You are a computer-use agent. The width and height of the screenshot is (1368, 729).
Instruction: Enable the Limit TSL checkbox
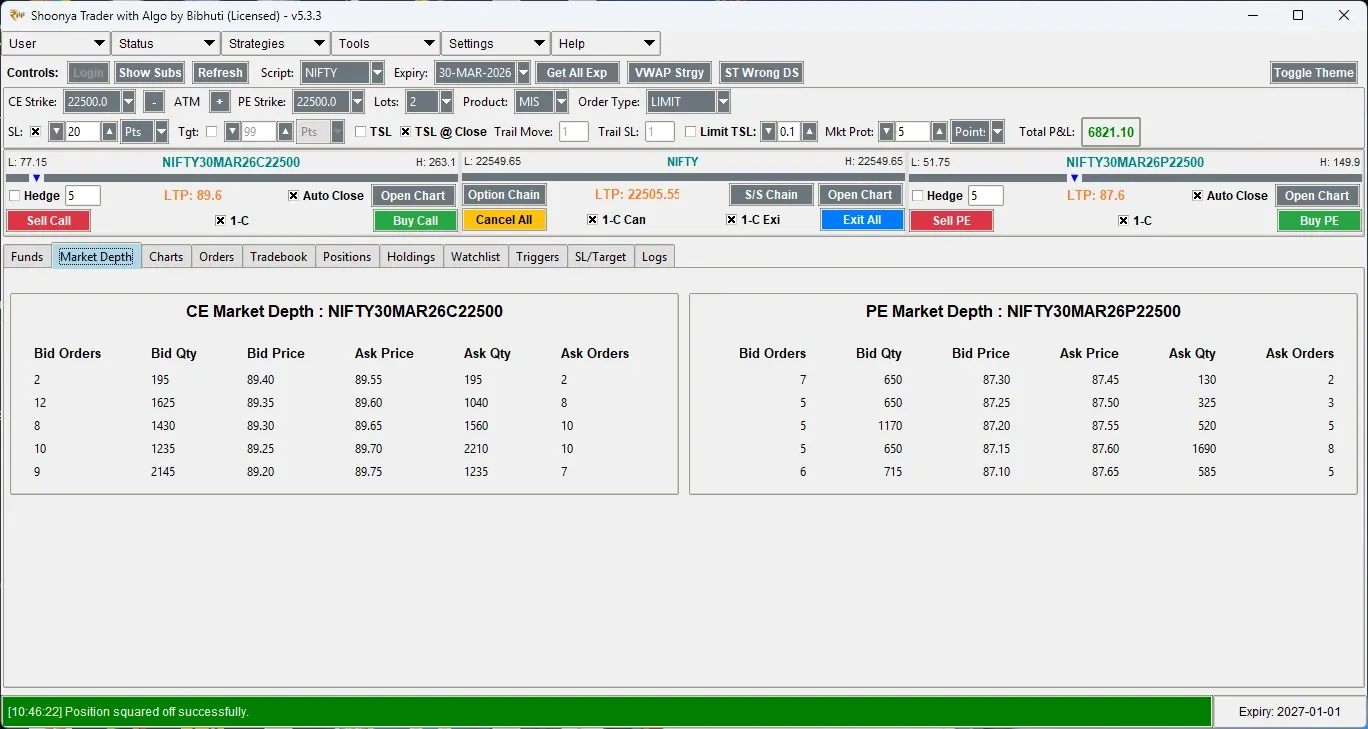tap(691, 132)
